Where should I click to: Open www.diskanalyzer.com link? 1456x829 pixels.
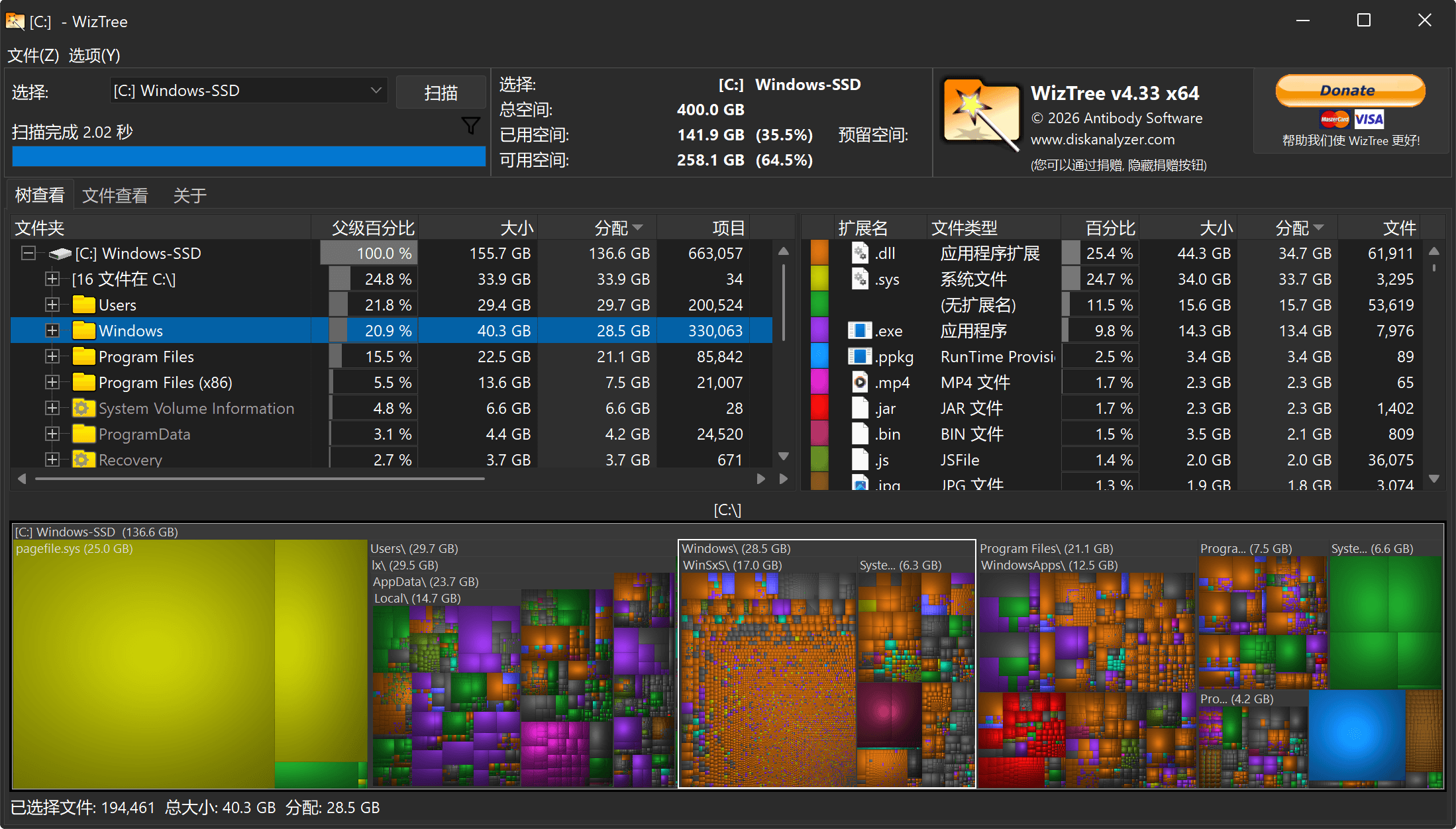coord(1102,140)
